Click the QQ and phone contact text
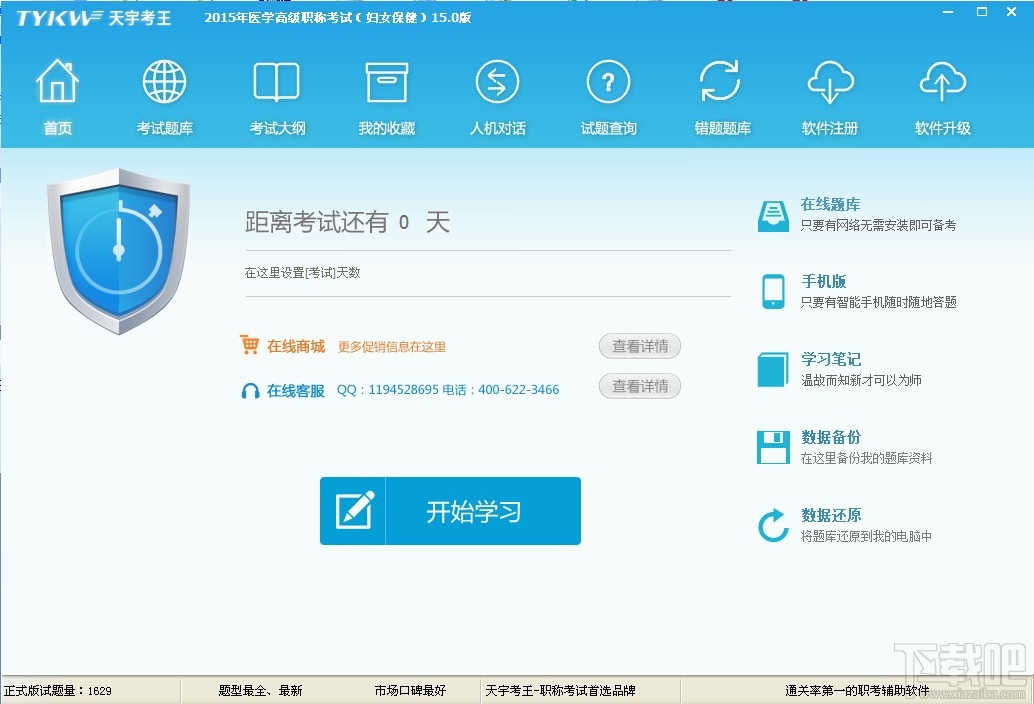 (448, 390)
